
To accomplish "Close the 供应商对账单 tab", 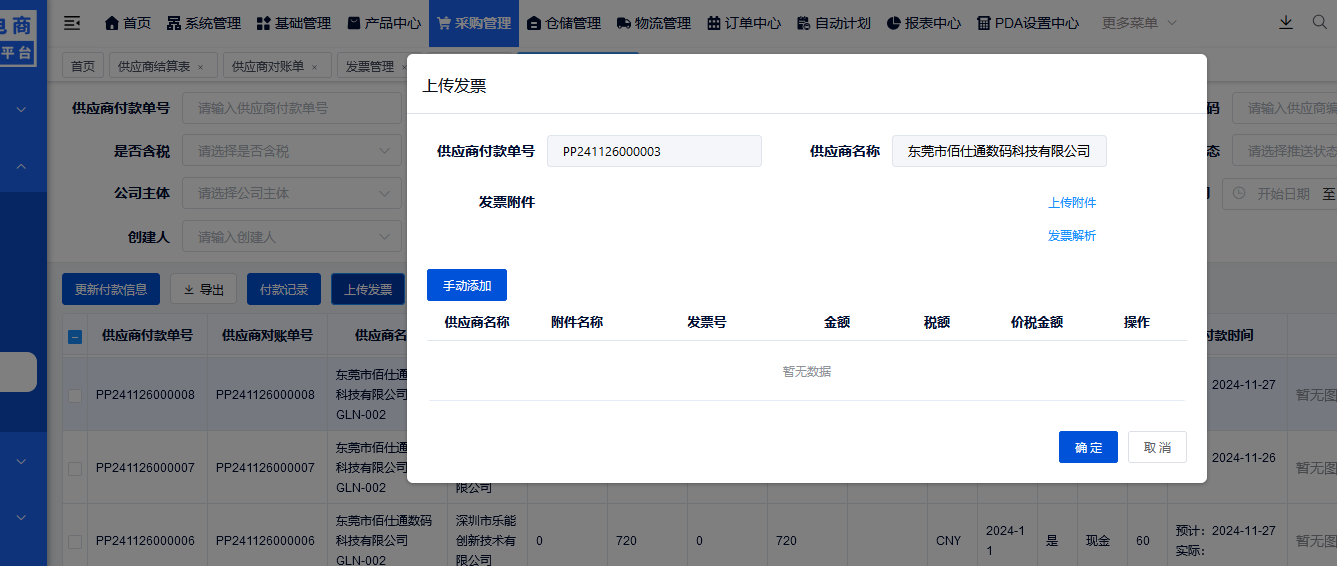I will 314,67.
